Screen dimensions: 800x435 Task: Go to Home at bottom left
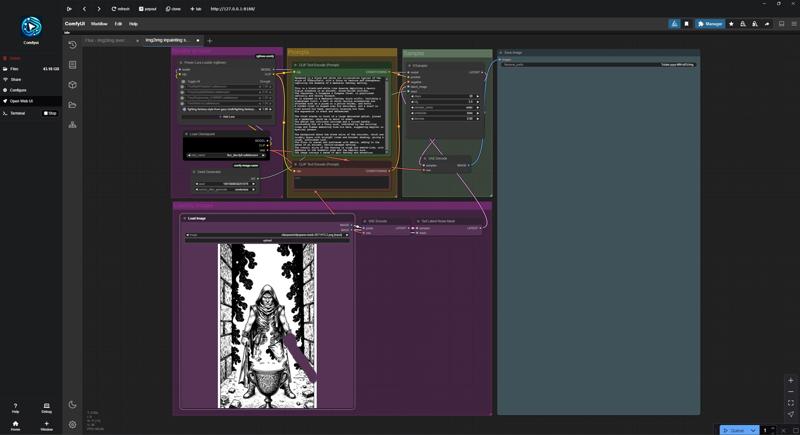coord(15,426)
